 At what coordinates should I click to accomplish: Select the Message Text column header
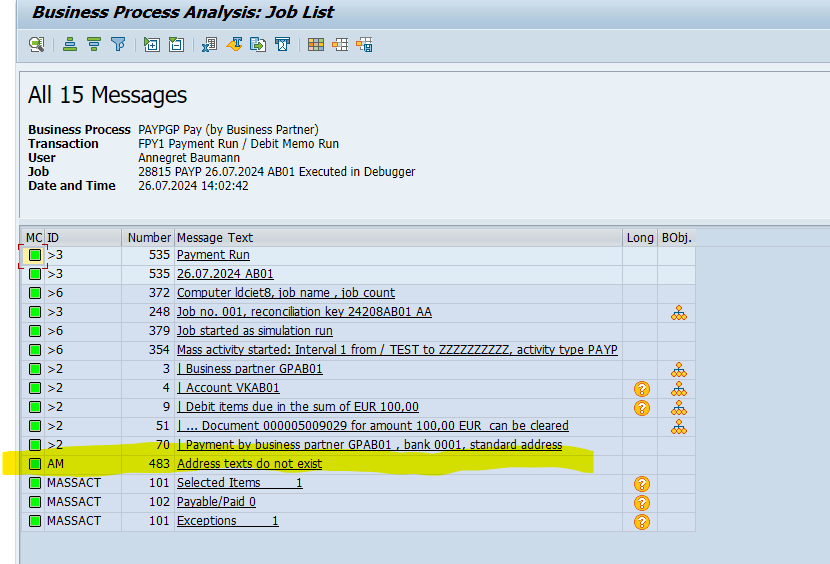(x=399, y=238)
